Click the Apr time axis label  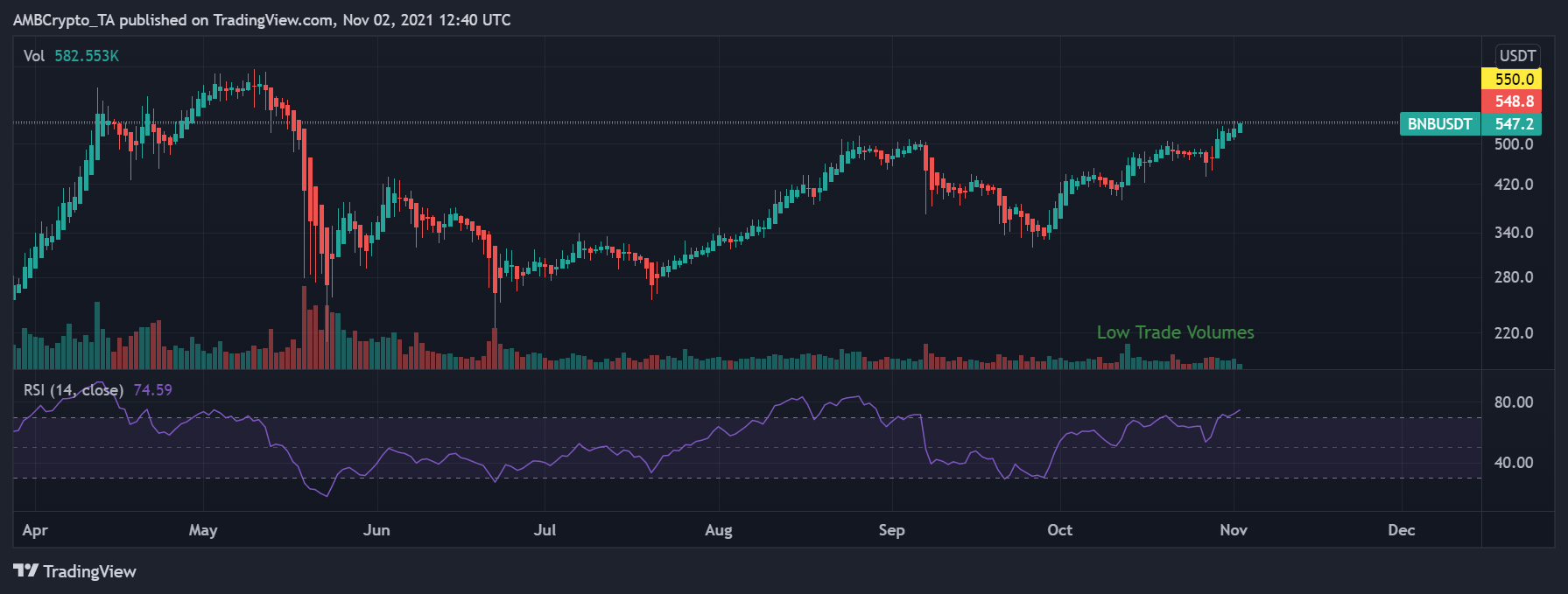tap(35, 530)
